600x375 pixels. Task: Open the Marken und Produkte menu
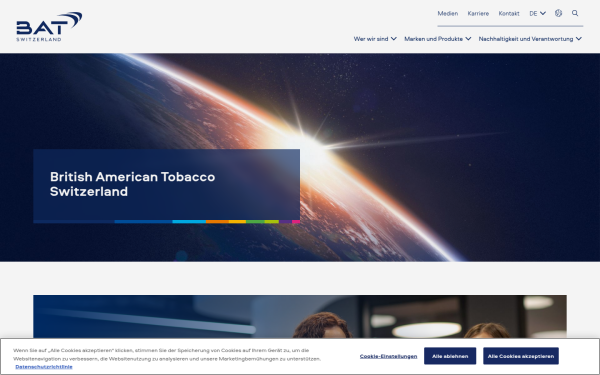click(437, 39)
